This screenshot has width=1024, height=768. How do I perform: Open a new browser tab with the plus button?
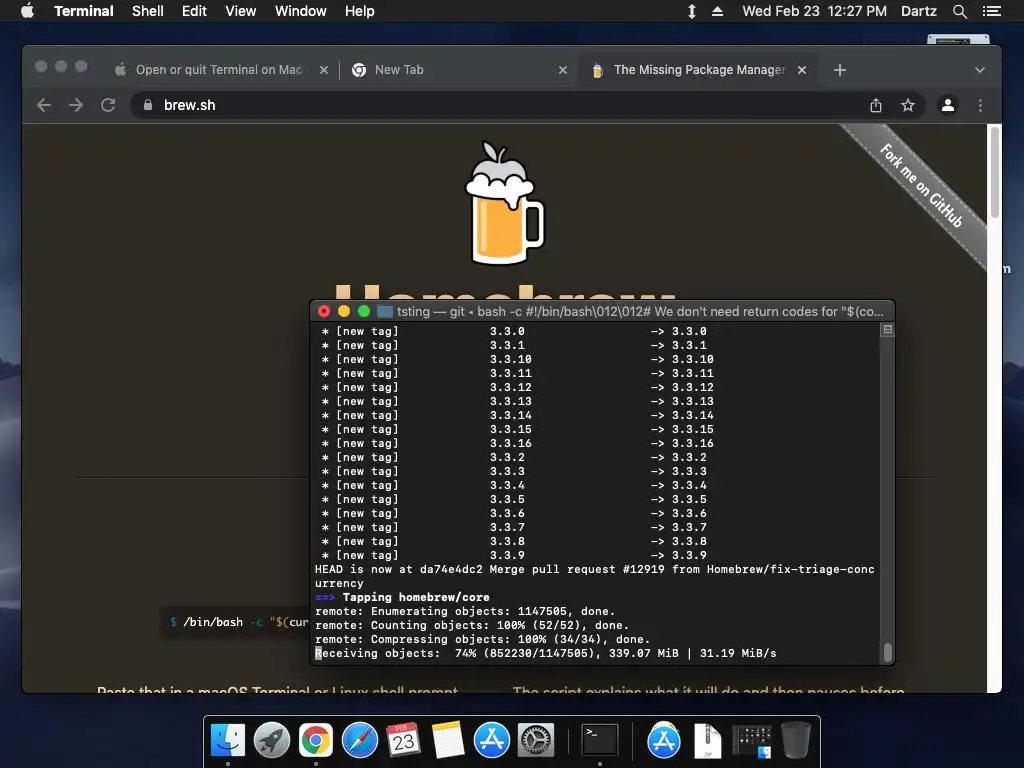(840, 70)
